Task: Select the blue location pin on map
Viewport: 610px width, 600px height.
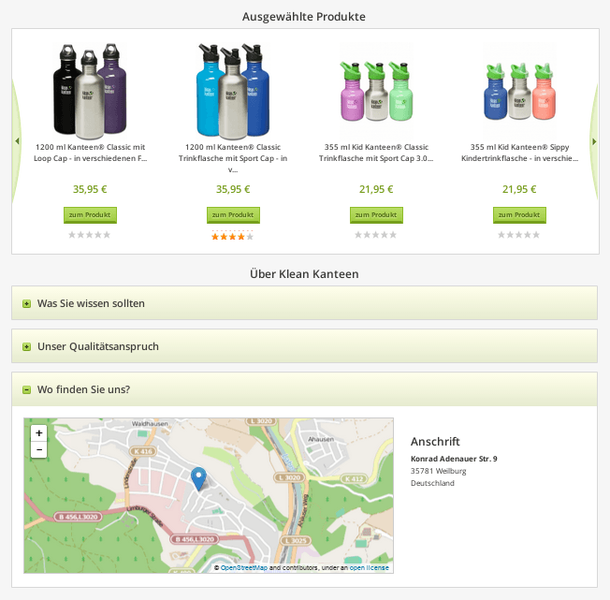Action: (x=198, y=479)
